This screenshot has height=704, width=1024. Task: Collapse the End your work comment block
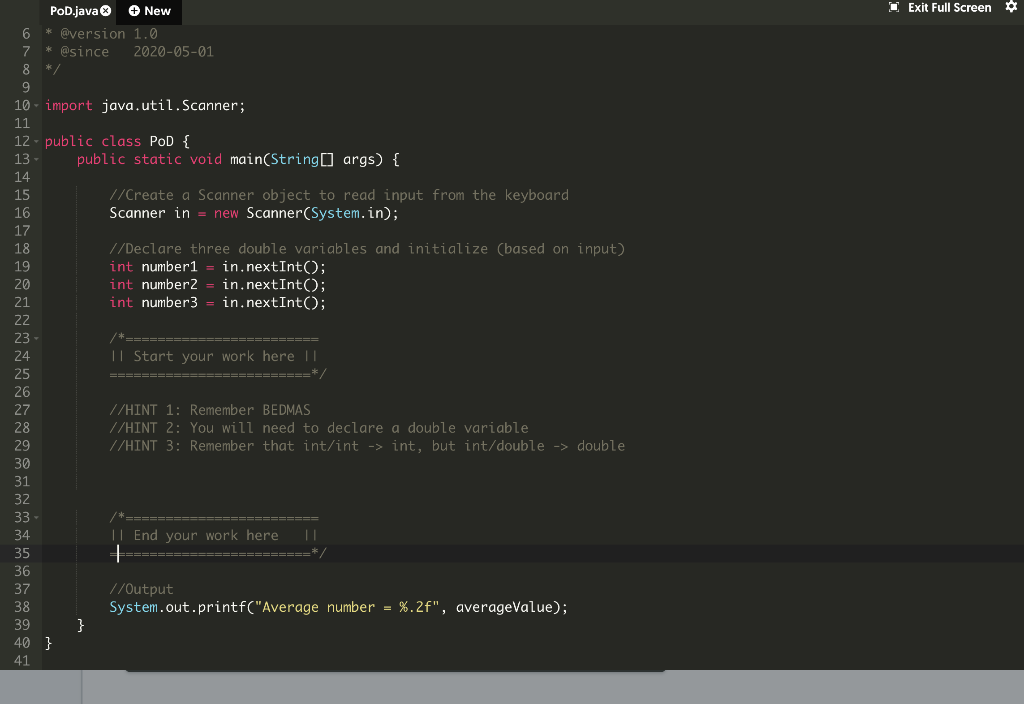36,517
